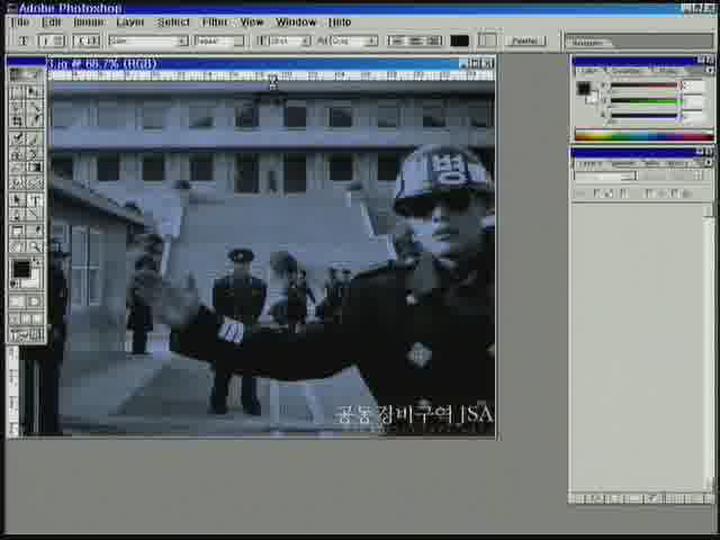Open the Image menu
The image size is (720, 540).
click(x=88, y=22)
